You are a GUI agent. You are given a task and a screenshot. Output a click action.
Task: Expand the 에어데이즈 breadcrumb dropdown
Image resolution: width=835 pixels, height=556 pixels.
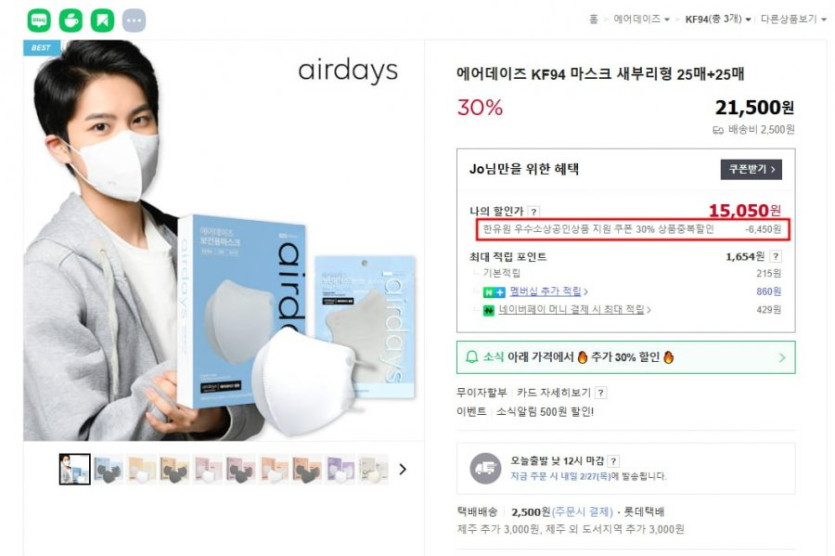click(642, 19)
